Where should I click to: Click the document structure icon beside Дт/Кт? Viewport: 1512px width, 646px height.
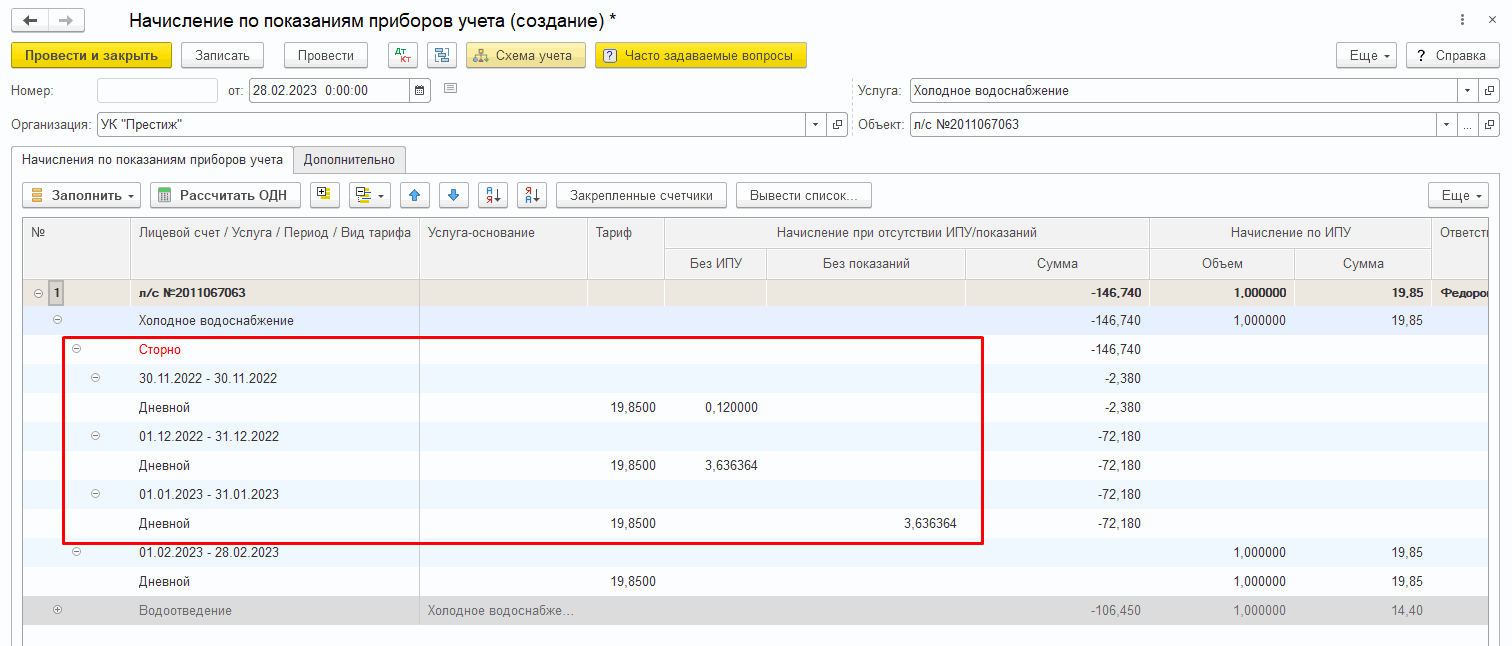pos(442,55)
